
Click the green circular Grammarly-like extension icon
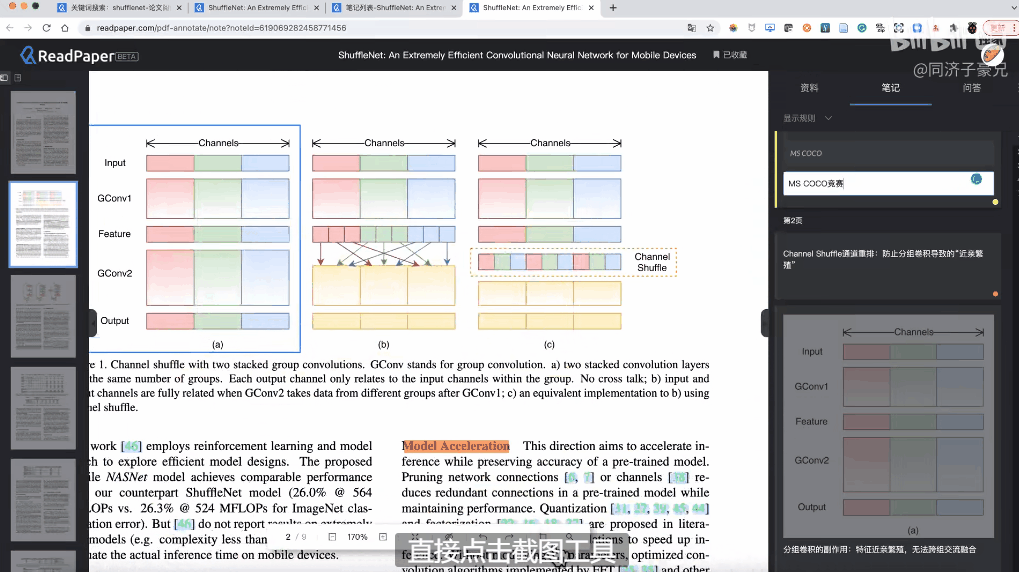[x=862, y=28]
